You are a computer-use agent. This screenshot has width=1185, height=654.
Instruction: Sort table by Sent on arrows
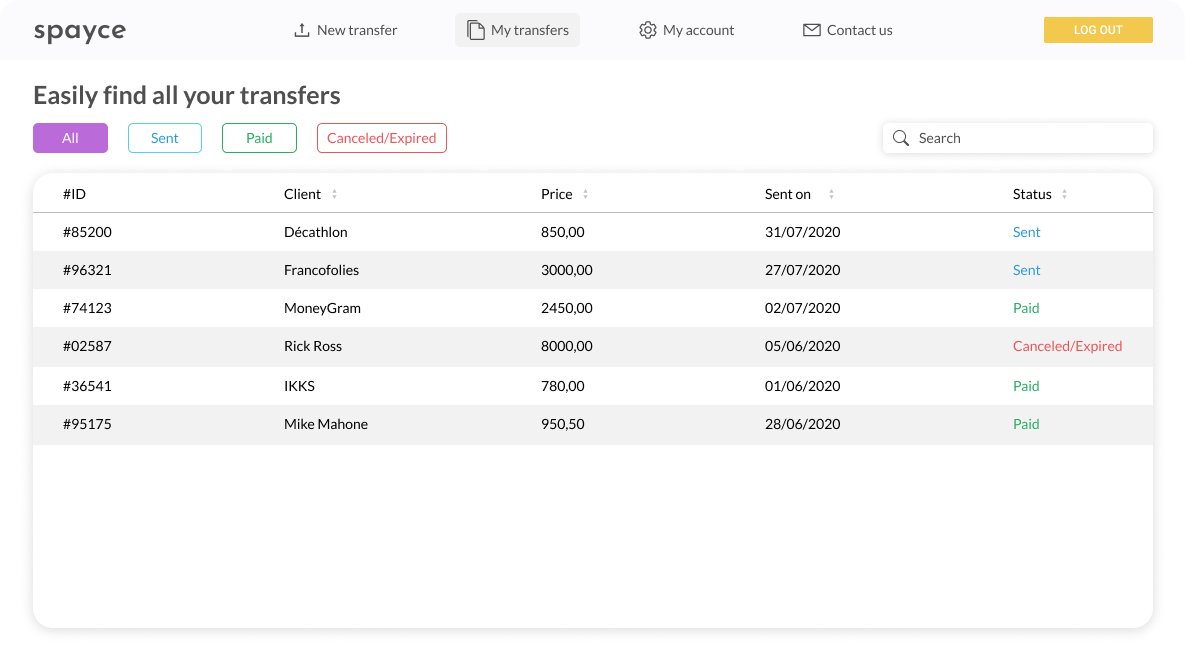click(x=831, y=194)
